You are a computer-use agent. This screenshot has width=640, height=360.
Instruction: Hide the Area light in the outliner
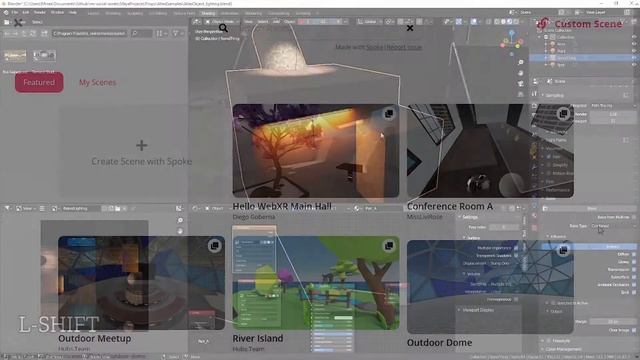tap(634, 44)
